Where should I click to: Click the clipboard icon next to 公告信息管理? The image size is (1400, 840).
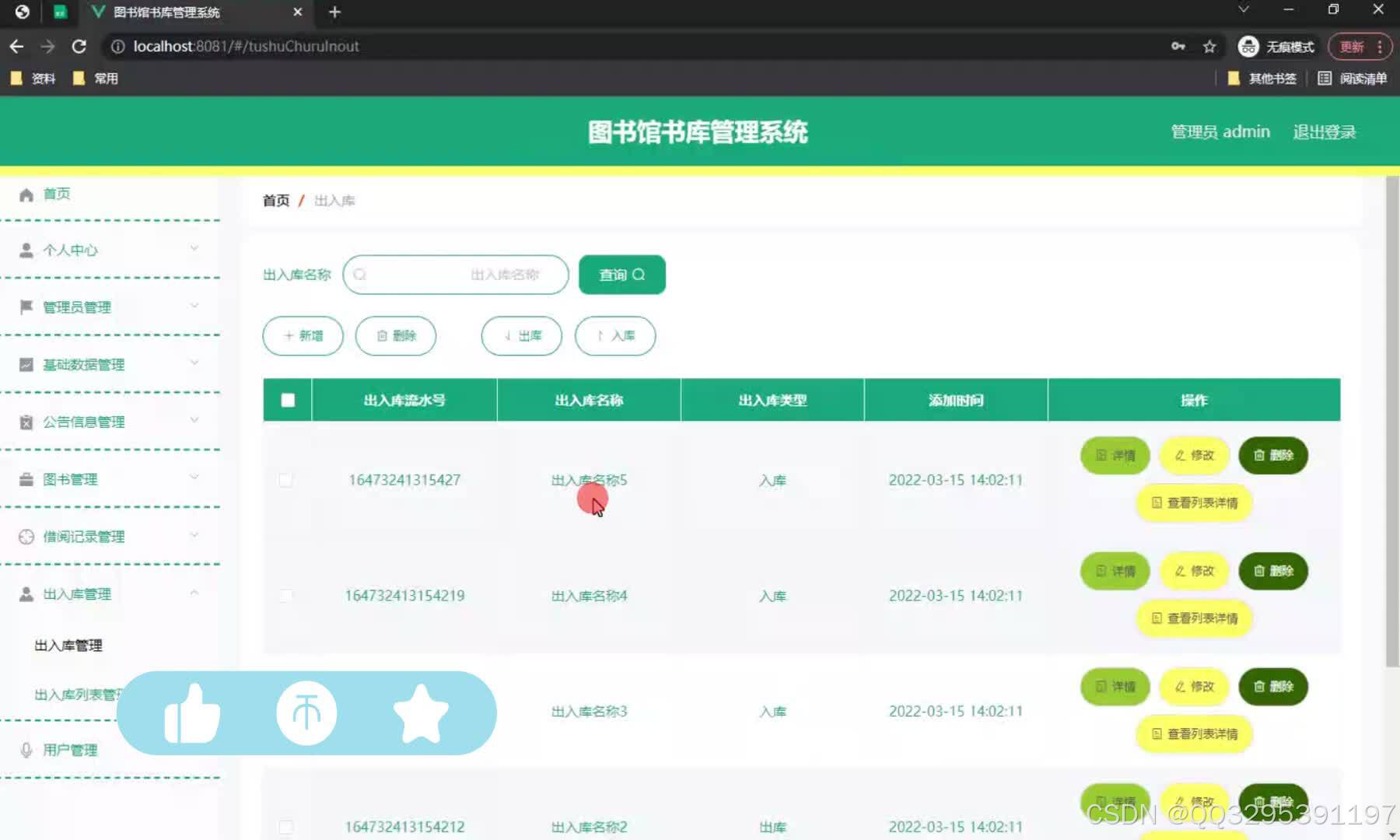coord(26,422)
